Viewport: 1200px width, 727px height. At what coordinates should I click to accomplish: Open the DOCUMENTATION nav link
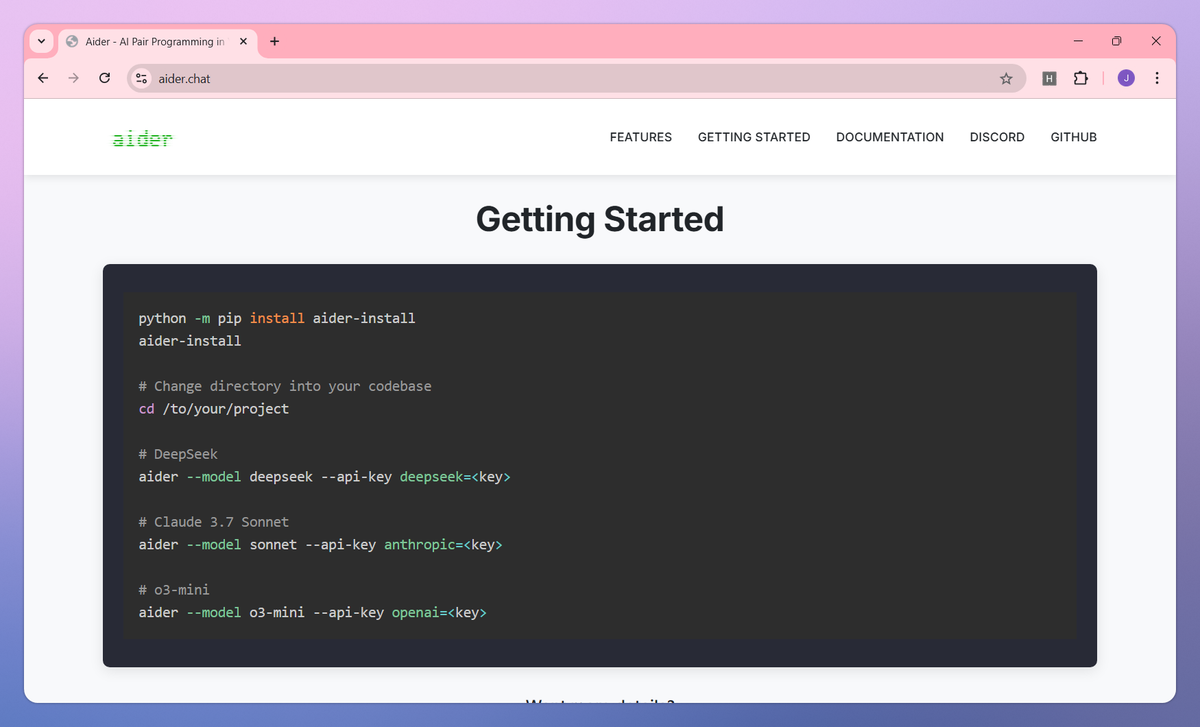(890, 137)
